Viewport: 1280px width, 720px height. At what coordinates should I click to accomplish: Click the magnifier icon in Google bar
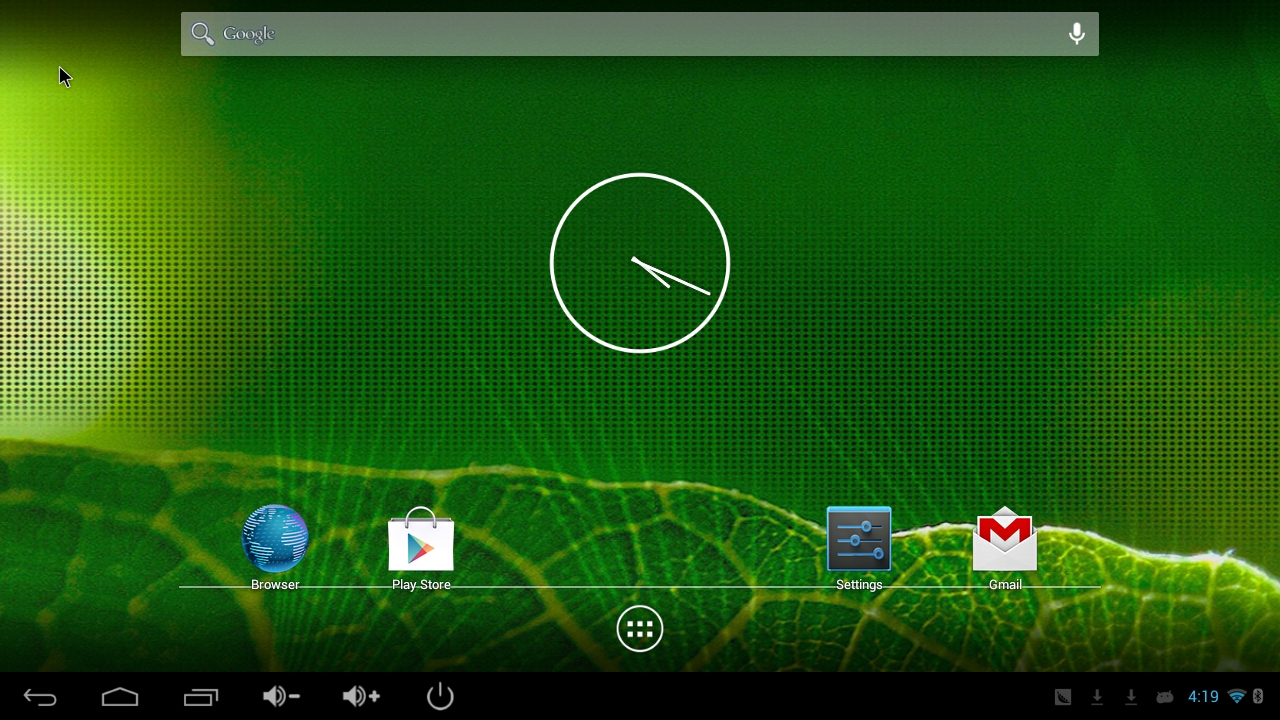pyautogui.click(x=203, y=34)
